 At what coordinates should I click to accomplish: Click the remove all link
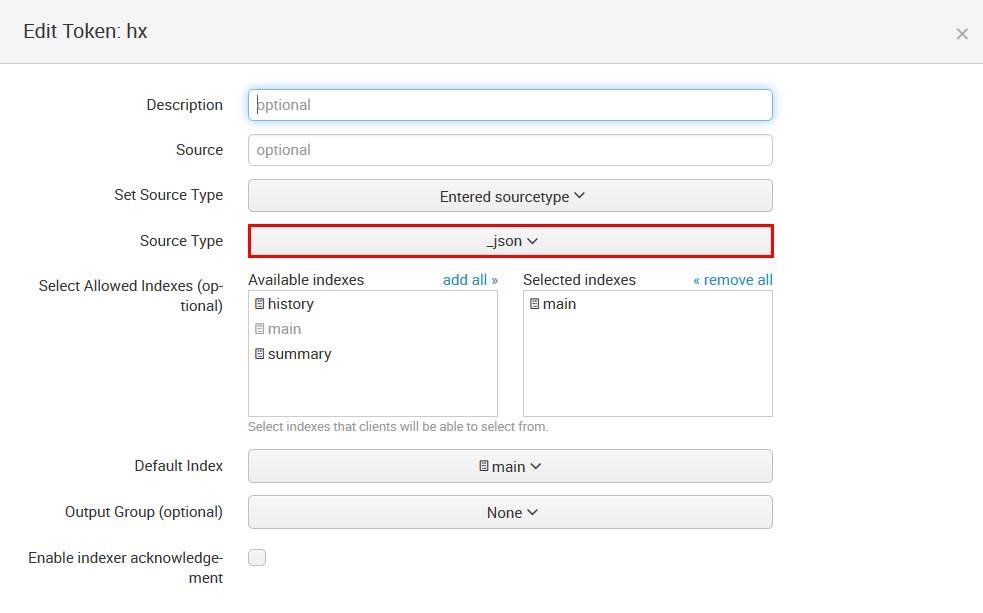pyautogui.click(x=733, y=280)
